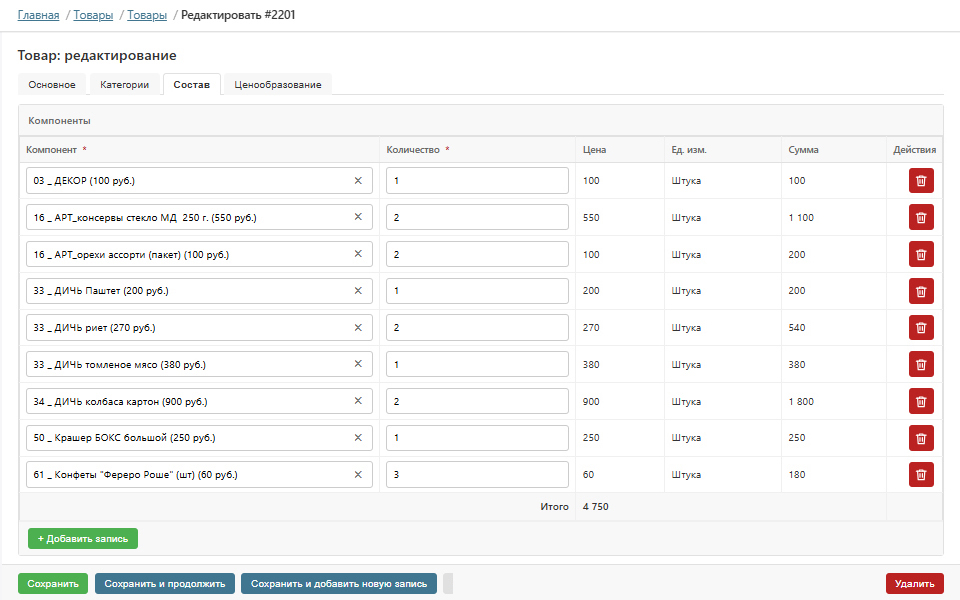The width and height of the screenshot is (960, 600).
Task: Select the Категории tab
Action: tap(125, 84)
